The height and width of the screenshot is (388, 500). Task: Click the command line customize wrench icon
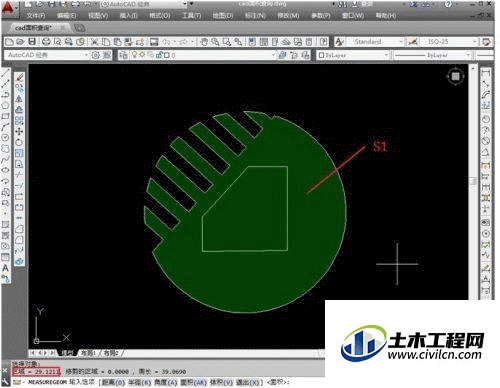pyautogui.click(x=5, y=382)
